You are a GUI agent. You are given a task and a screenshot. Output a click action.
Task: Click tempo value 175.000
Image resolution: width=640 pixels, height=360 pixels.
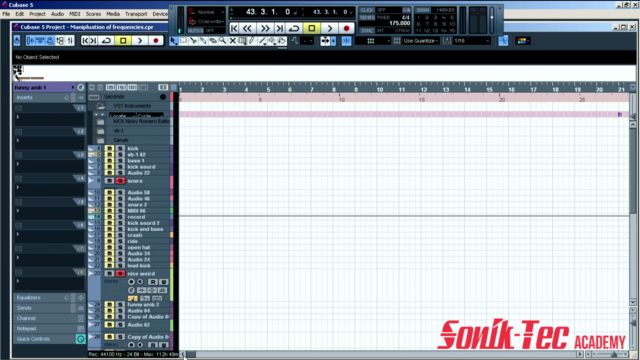point(400,23)
